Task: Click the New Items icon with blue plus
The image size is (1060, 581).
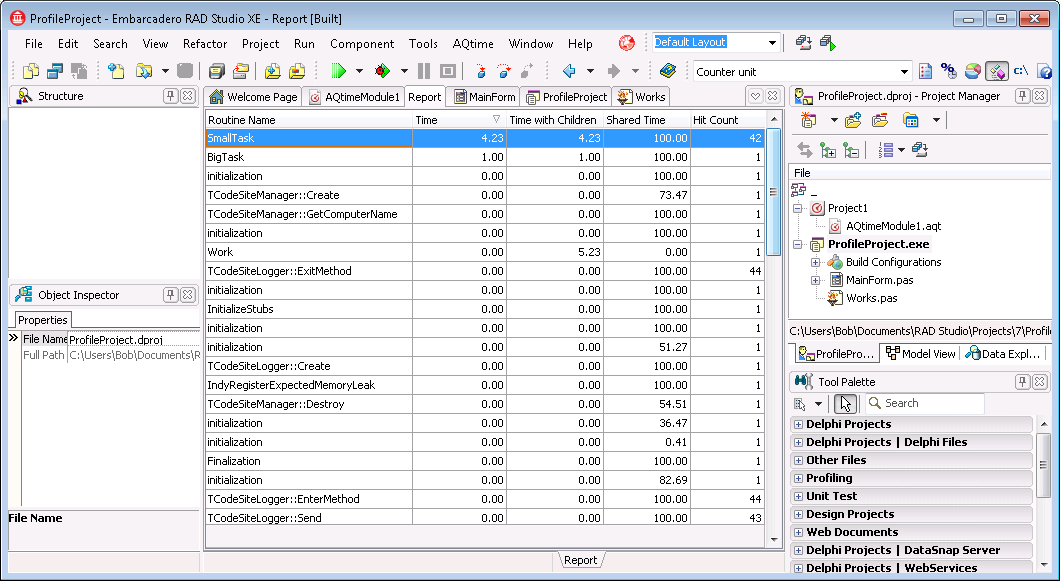Action: tap(116, 71)
